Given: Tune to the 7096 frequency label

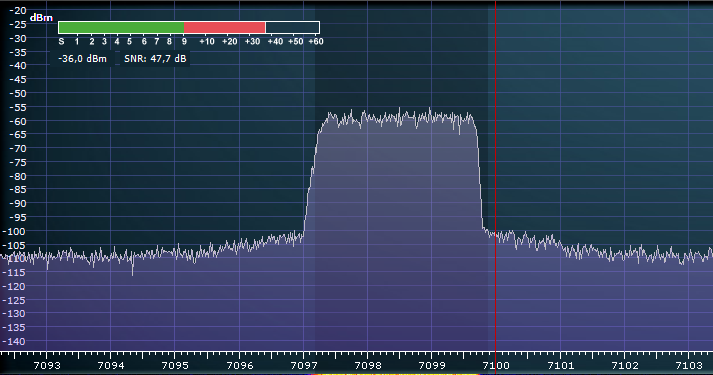Looking at the screenshot, I should [x=240, y=365].
